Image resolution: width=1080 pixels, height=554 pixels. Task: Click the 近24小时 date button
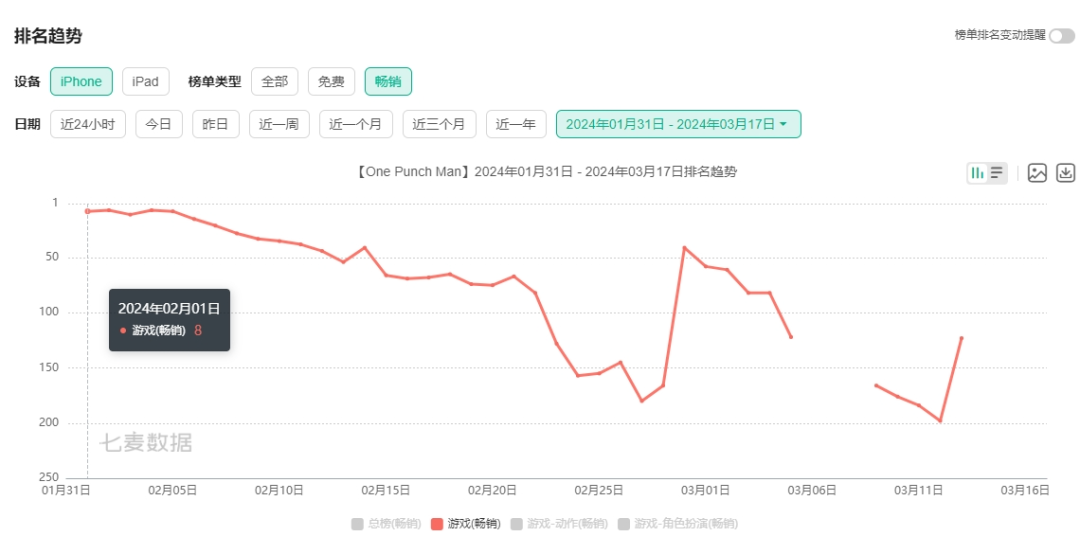tap(88, 125)
